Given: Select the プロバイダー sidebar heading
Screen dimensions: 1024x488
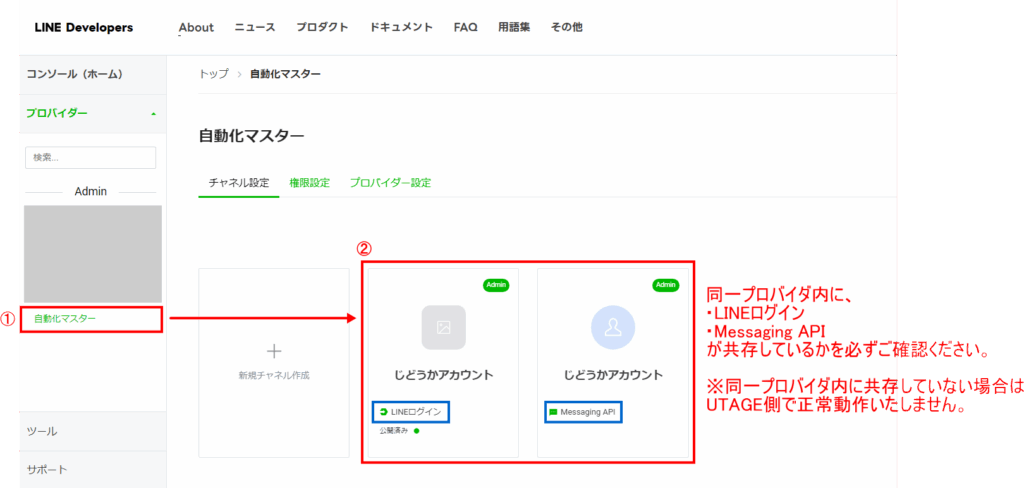Looking at the screenshot, I should [57, 113].
